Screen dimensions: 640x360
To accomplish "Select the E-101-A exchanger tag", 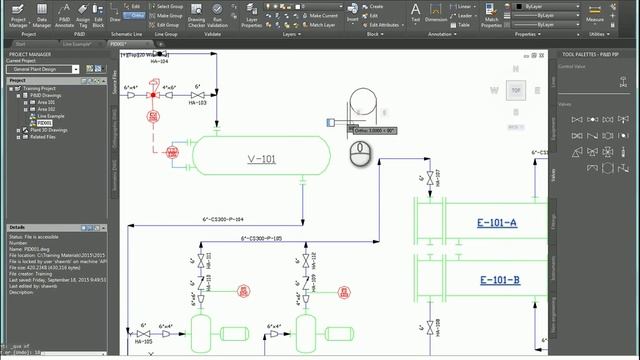I will [497, 222].
